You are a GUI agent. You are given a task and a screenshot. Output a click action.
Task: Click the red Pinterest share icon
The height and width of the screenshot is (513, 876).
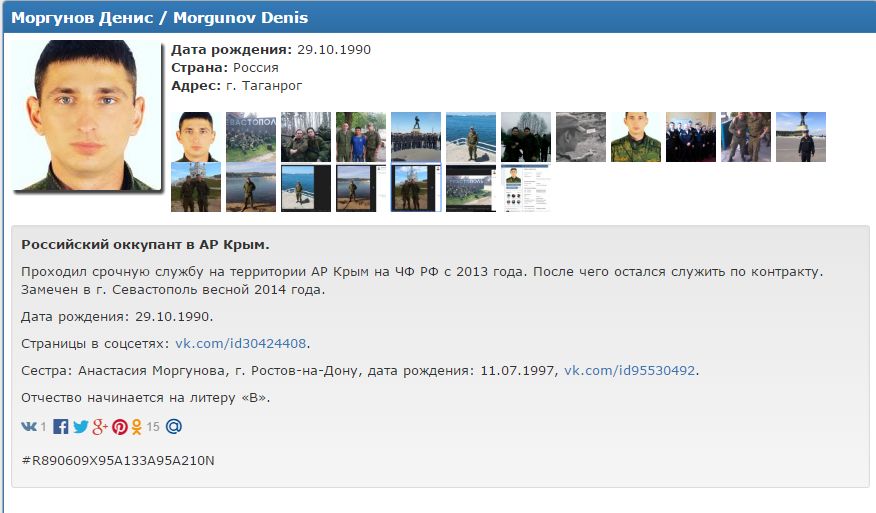pyautogui.click(x=120, y=427)
